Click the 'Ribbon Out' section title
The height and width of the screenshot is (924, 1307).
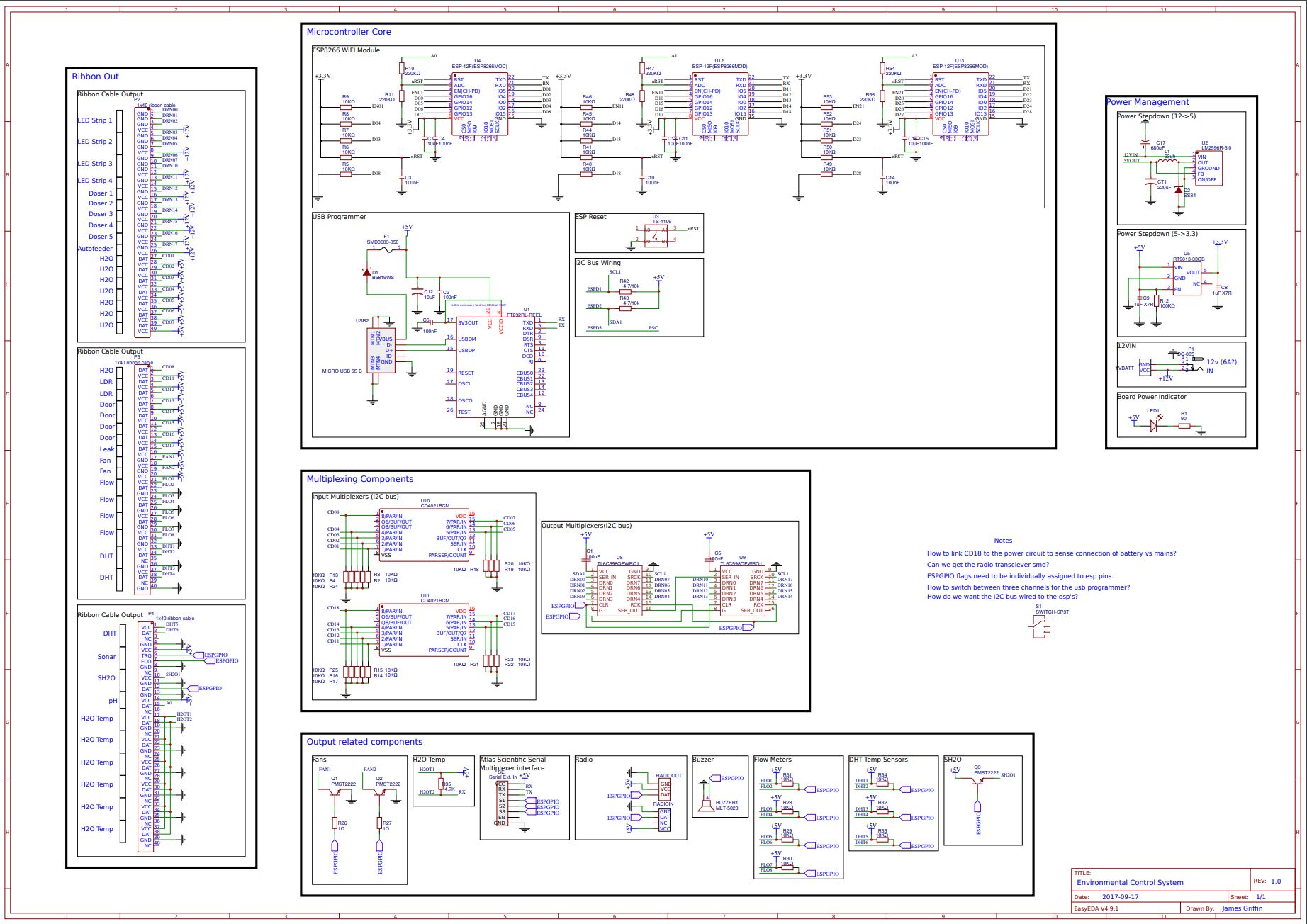click(x=95, y=77)
